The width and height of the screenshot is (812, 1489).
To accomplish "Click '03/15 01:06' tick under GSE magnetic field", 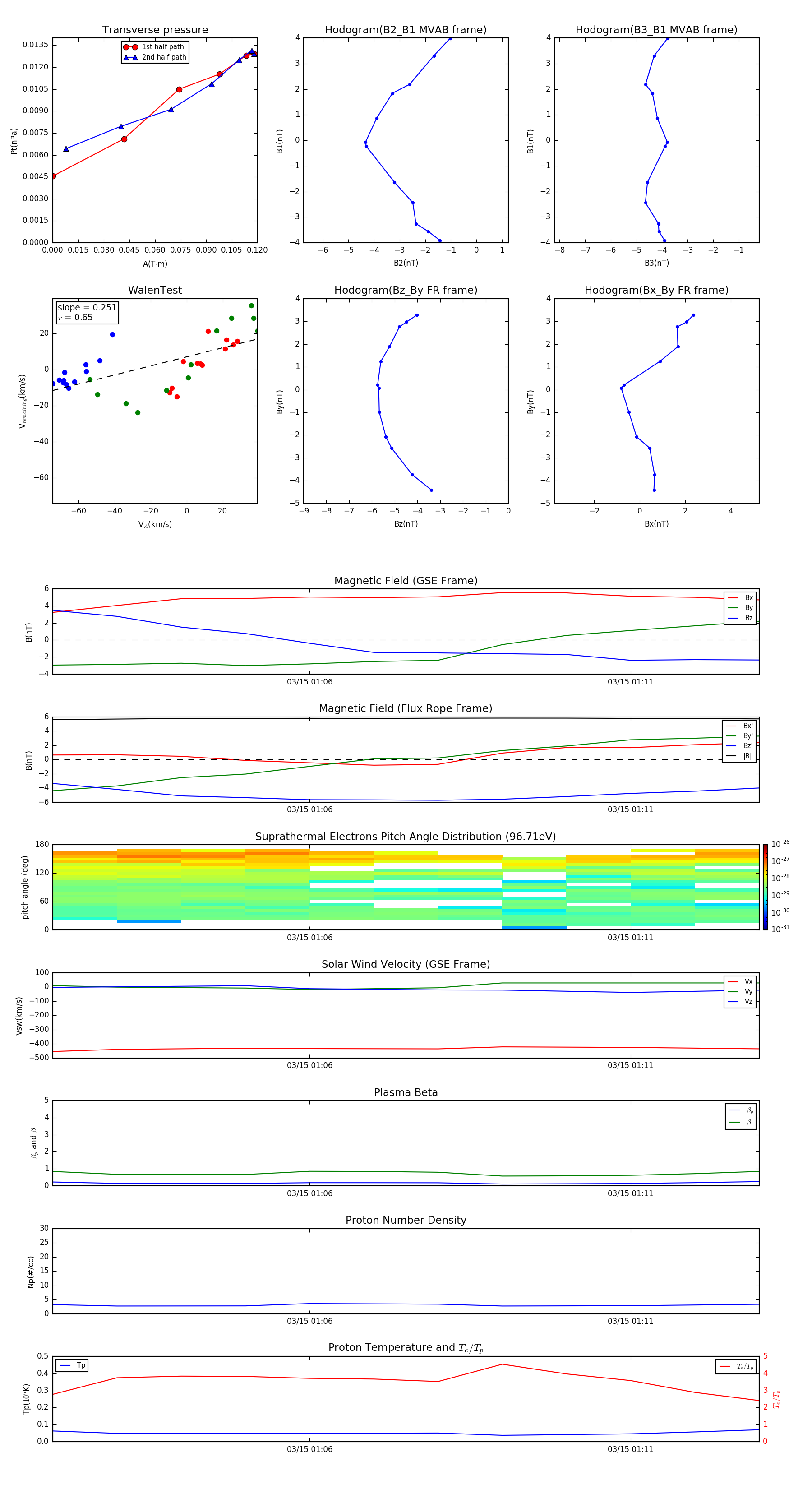I will [x=310, y=682].
